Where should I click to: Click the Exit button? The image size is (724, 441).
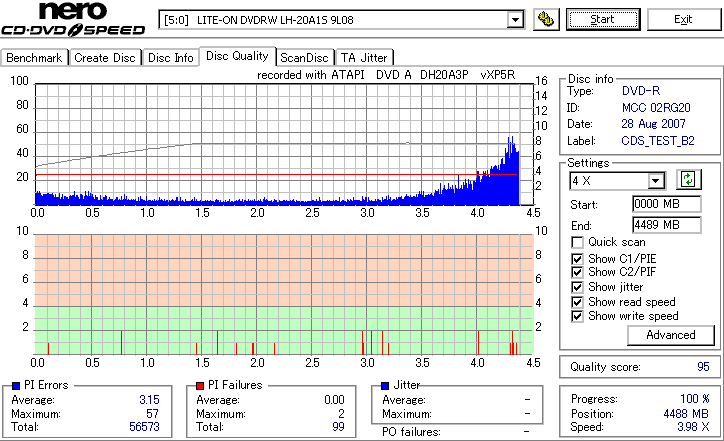[683, 19]
